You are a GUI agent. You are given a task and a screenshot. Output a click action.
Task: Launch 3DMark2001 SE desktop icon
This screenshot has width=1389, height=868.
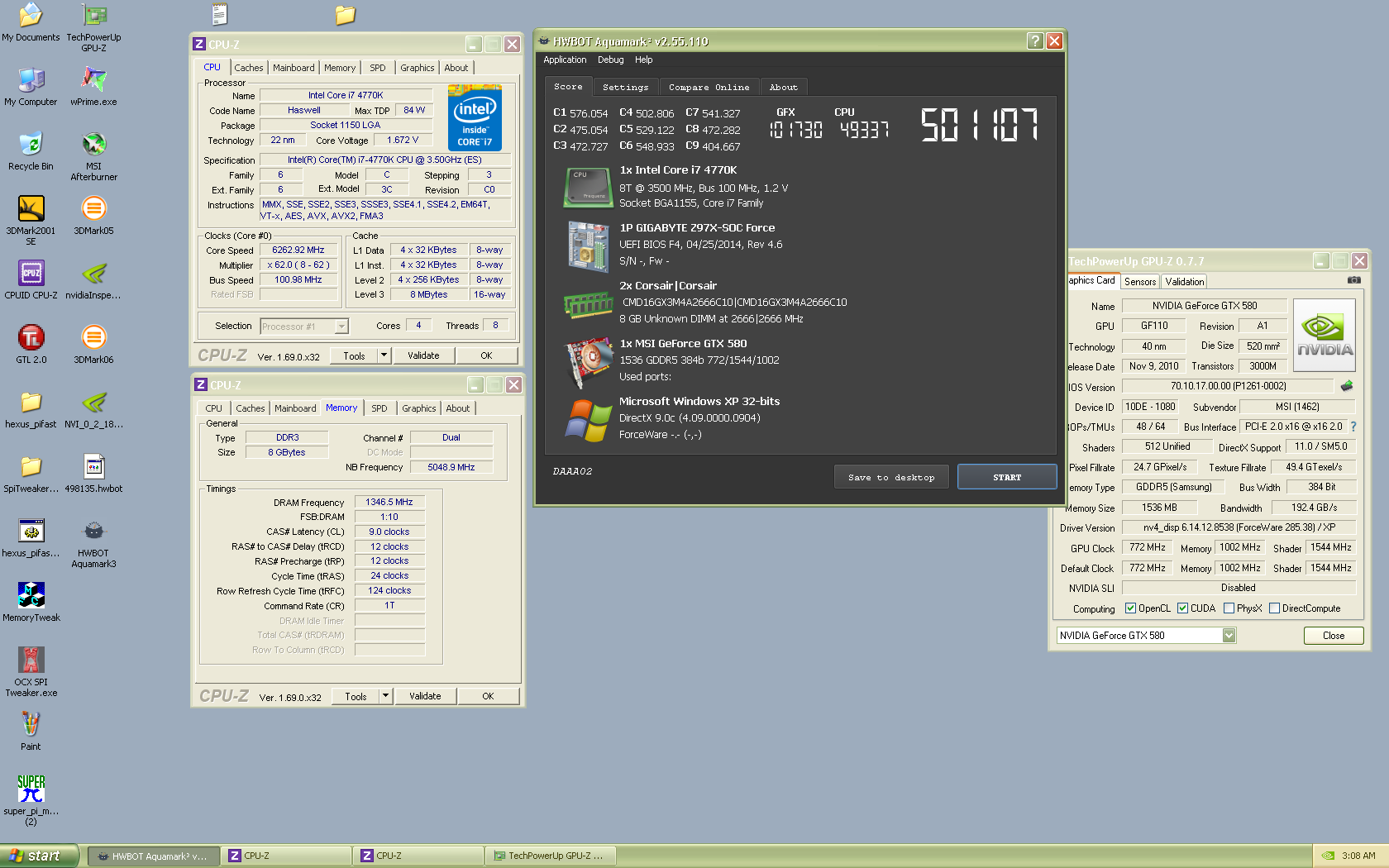31,221
